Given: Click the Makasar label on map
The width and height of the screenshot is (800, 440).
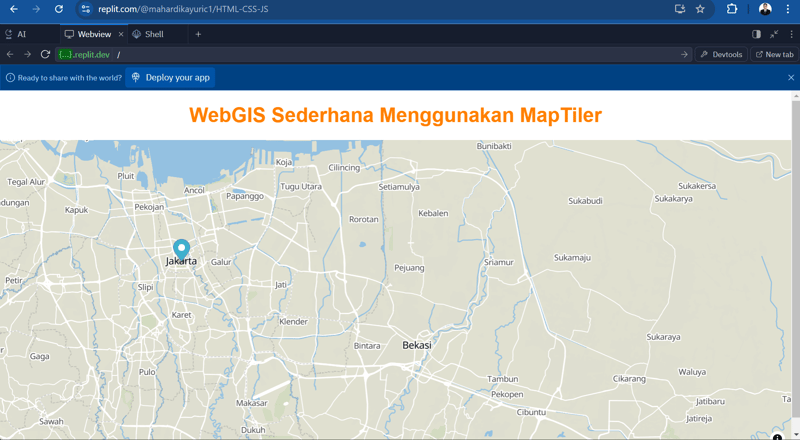Looking at the screenshot, I should click(x=252, y=403).
